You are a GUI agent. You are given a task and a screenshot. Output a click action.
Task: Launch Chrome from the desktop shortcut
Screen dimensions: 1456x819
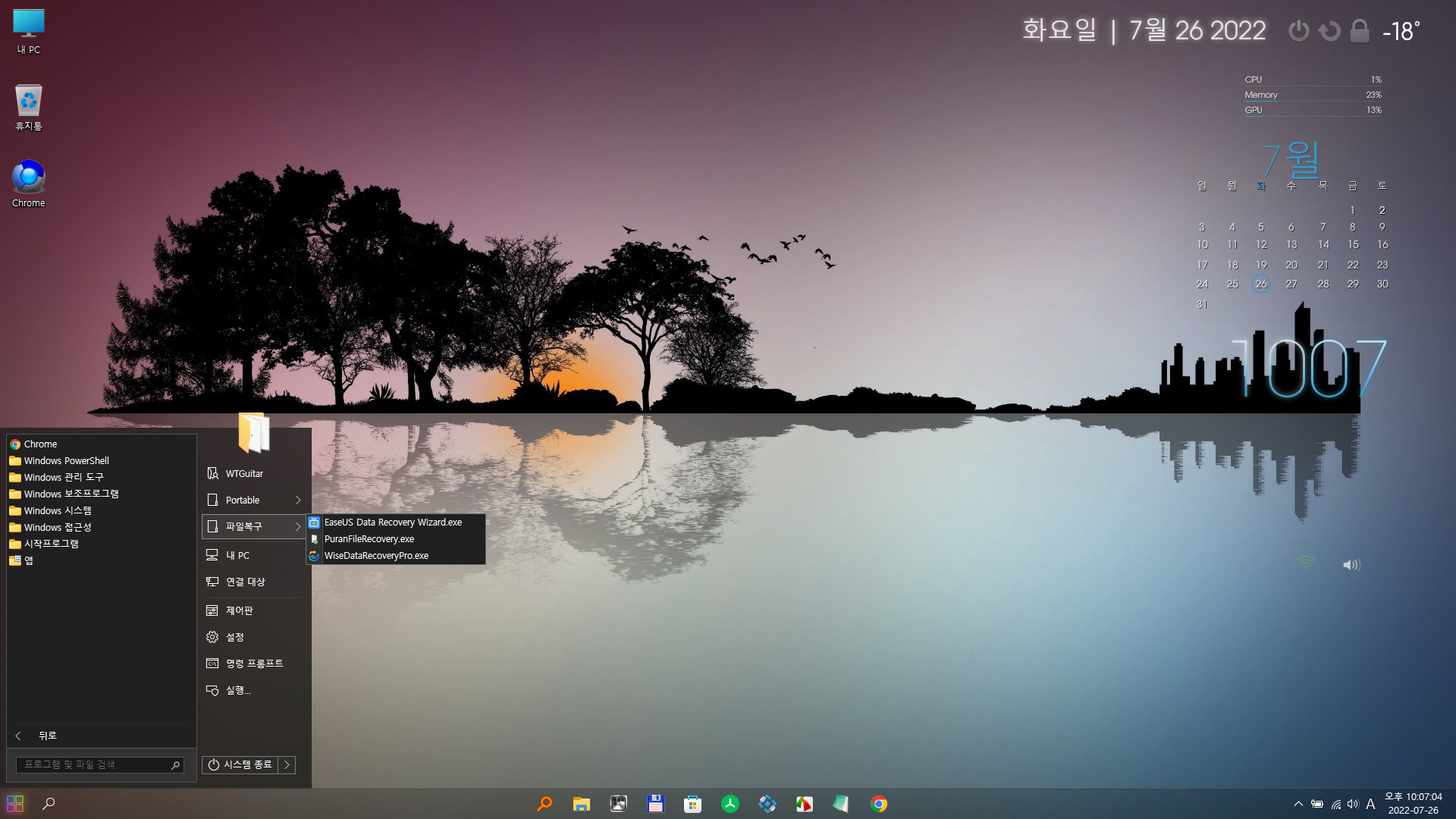[x=29, y=184]
